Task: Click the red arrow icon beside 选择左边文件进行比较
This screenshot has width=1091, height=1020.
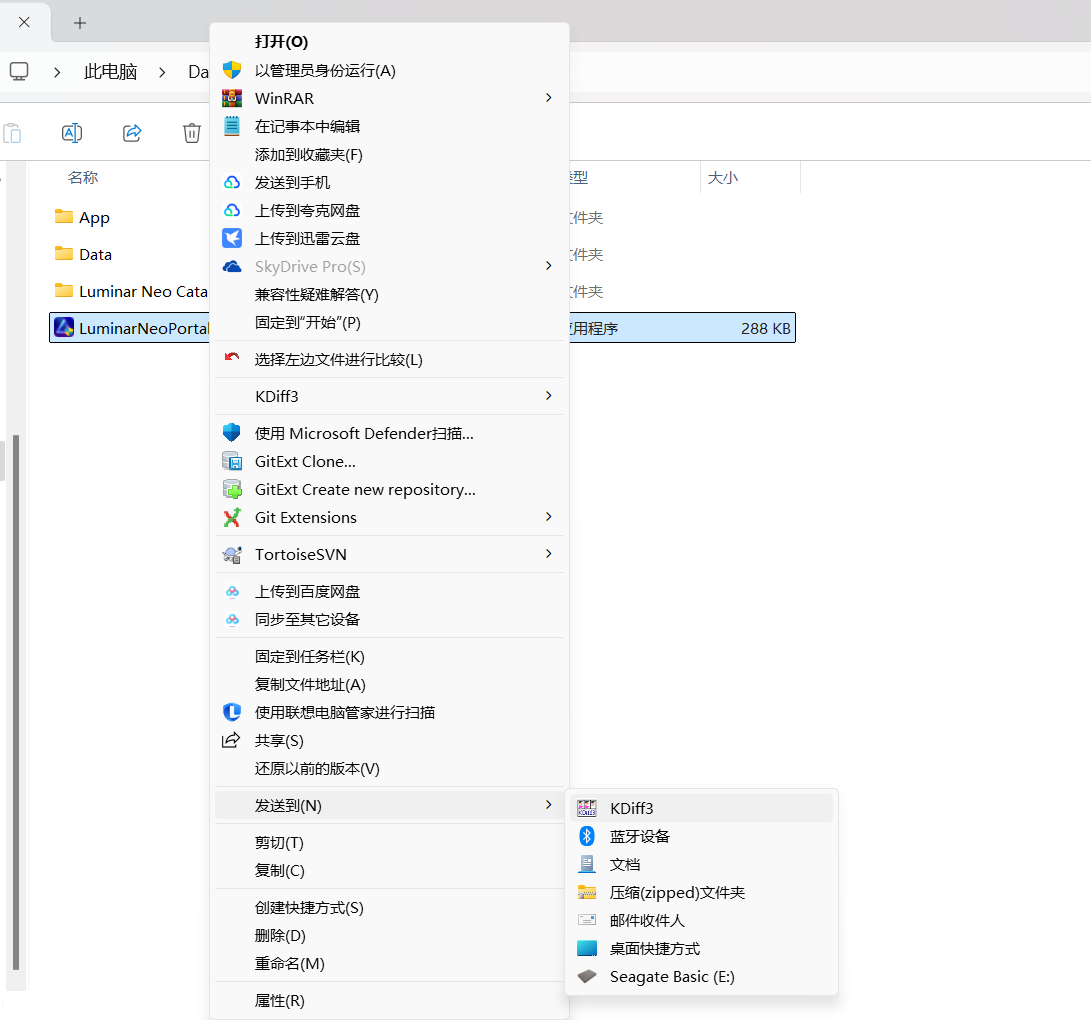Action: 232,358
